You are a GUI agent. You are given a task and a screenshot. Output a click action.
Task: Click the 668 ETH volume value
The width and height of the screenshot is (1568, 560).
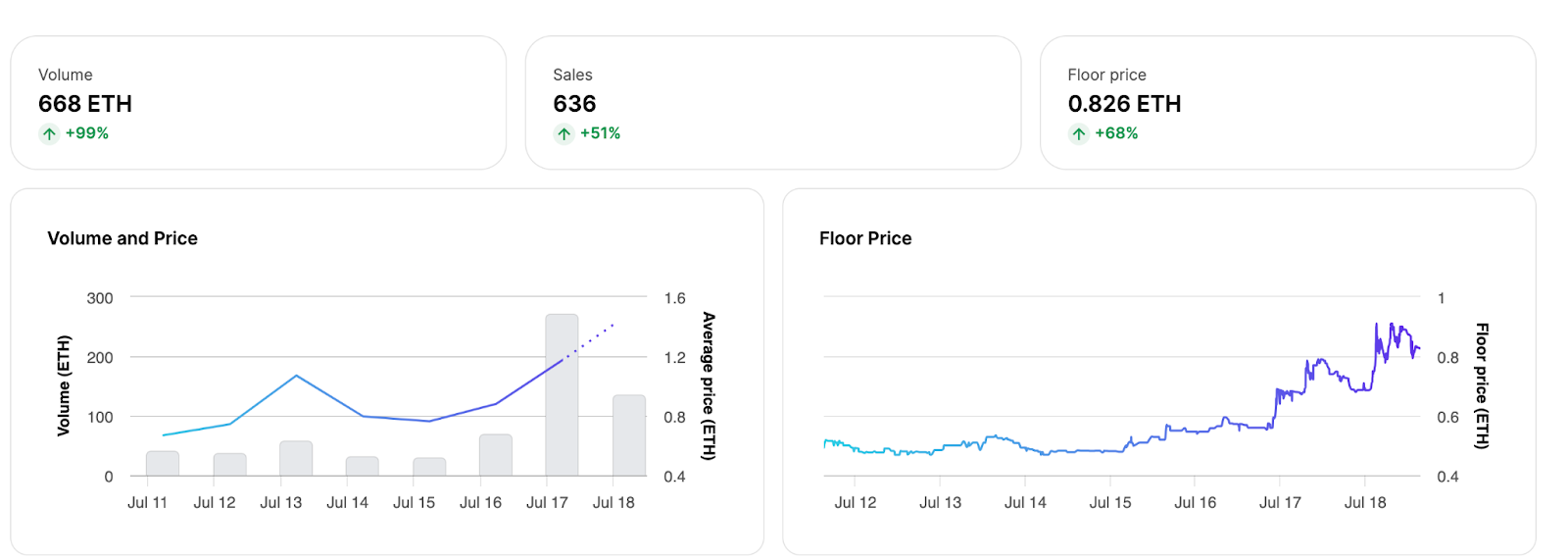coord(85,104)
